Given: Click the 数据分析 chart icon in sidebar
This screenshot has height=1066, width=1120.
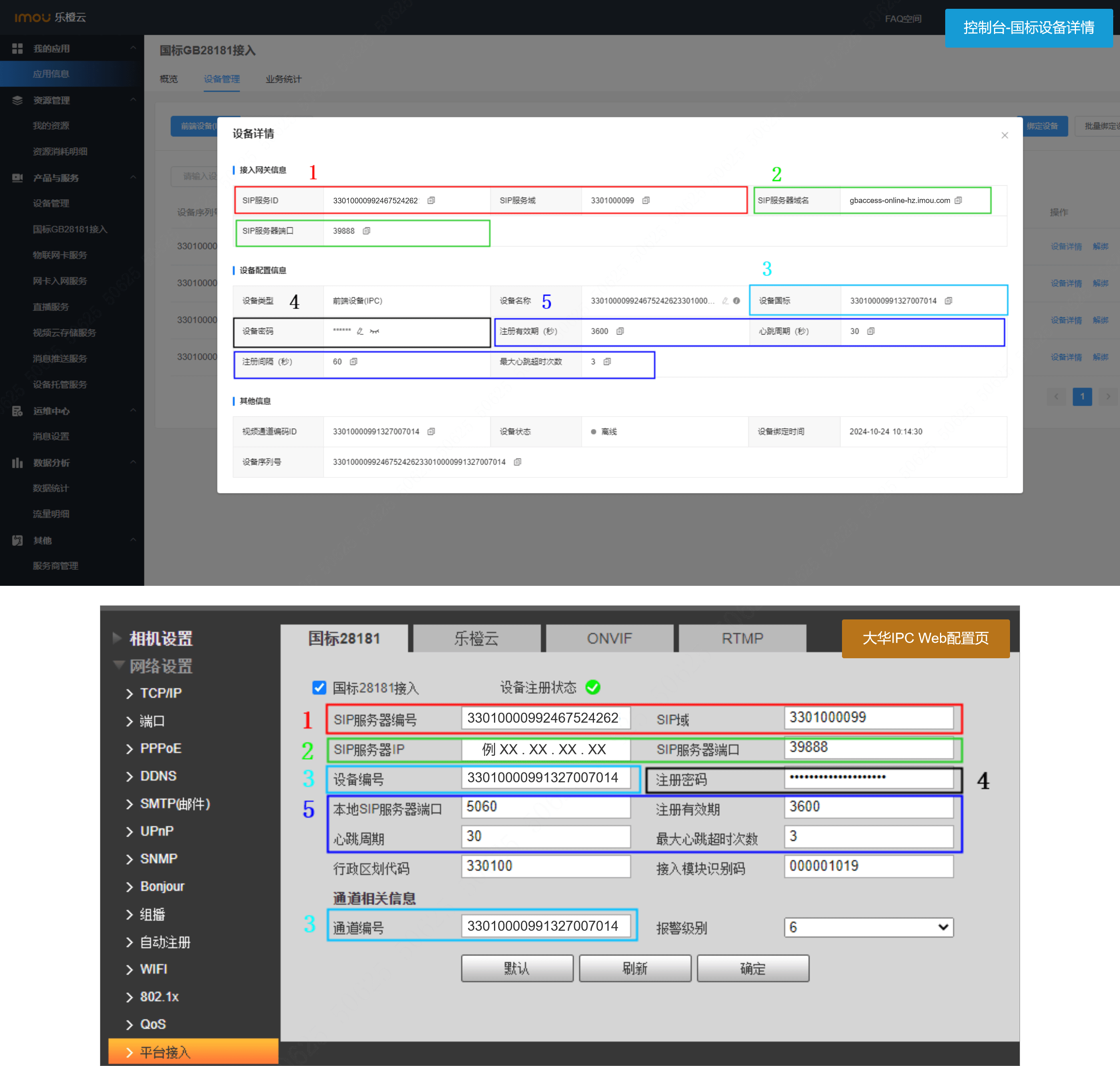Looking at the screenshot, I should (x=18, y=463).
